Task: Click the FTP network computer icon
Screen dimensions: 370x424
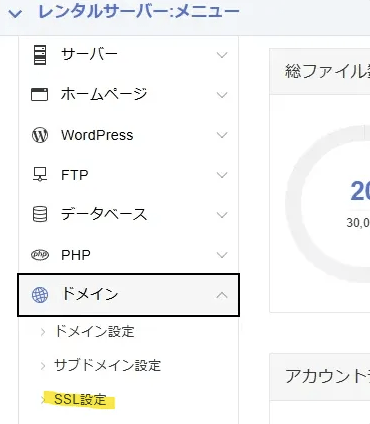Action: click(40, 175)
